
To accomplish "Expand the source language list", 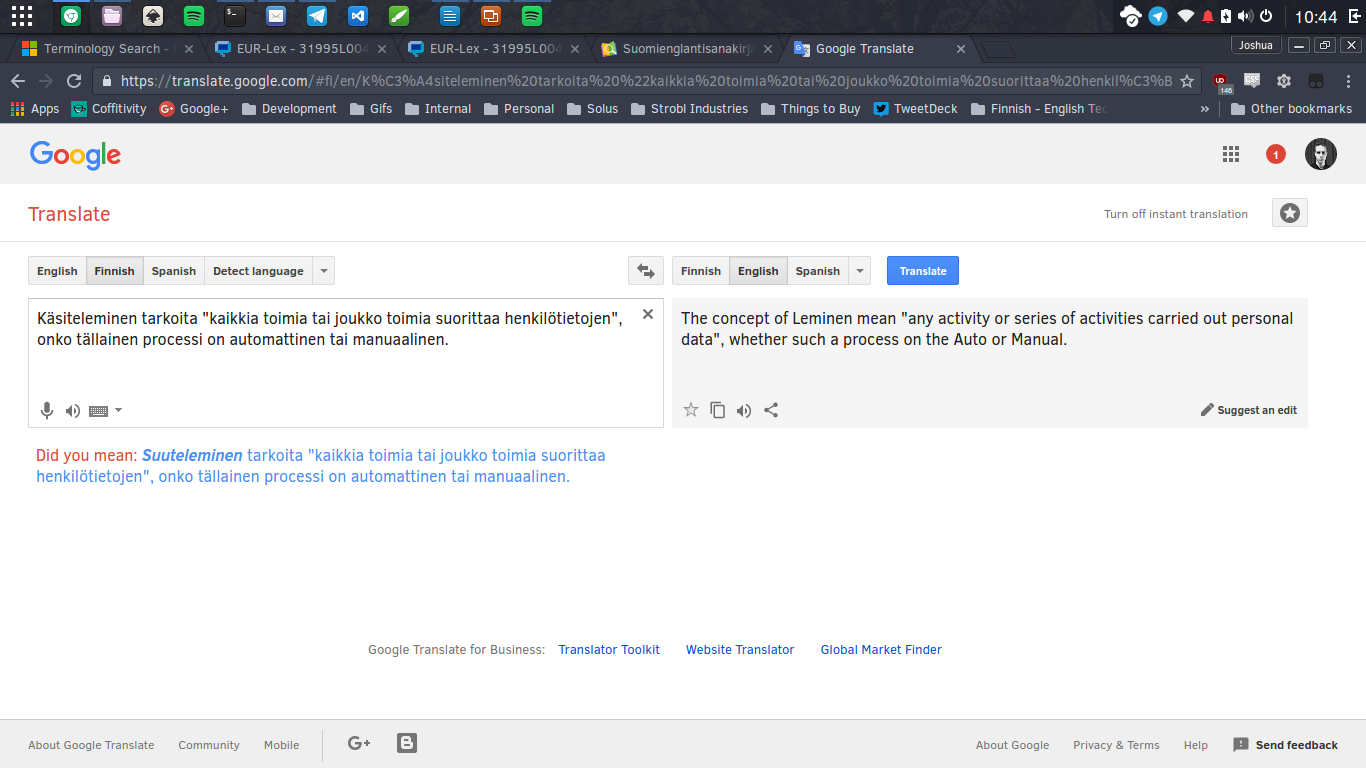I will tap(323, 271).
